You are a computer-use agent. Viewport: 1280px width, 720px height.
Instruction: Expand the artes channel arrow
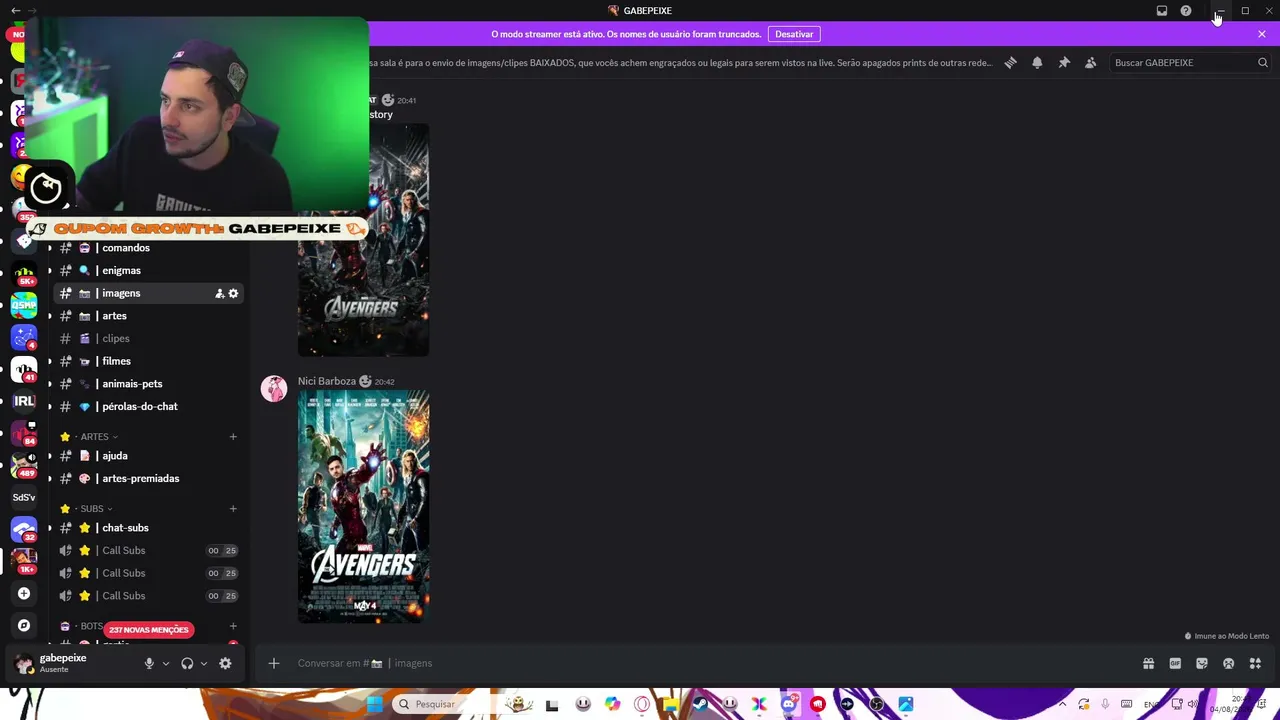(x=50, y=316)
